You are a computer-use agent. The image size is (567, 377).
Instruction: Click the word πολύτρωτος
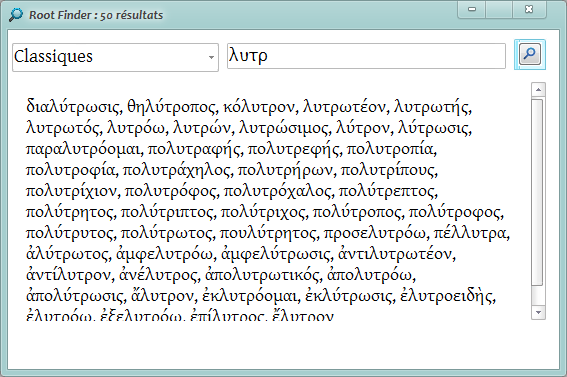pos(166,233)
